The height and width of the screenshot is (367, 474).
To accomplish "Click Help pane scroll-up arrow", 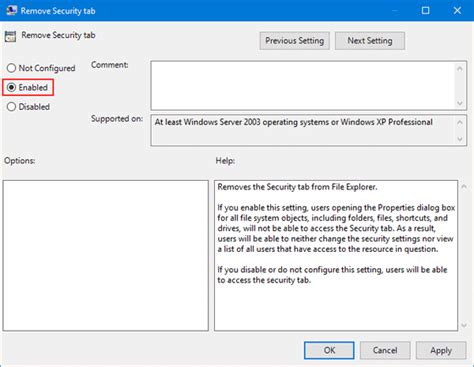I will click(x=464, y=187).
